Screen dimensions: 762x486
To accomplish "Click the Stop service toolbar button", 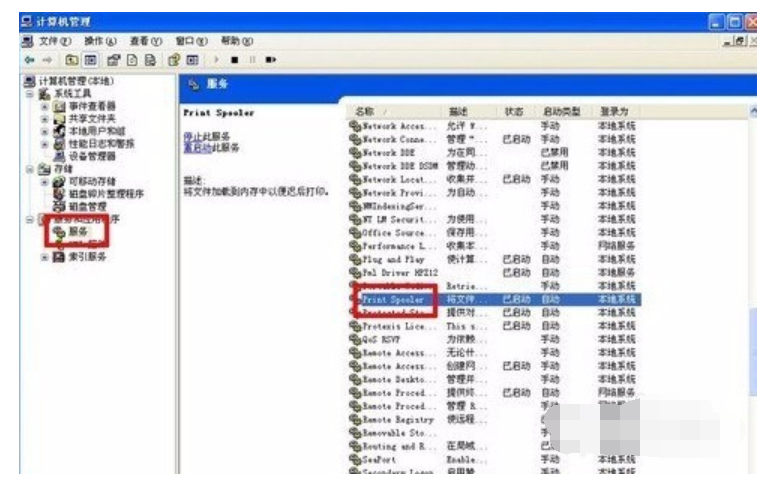I will [x=233, y=60].
